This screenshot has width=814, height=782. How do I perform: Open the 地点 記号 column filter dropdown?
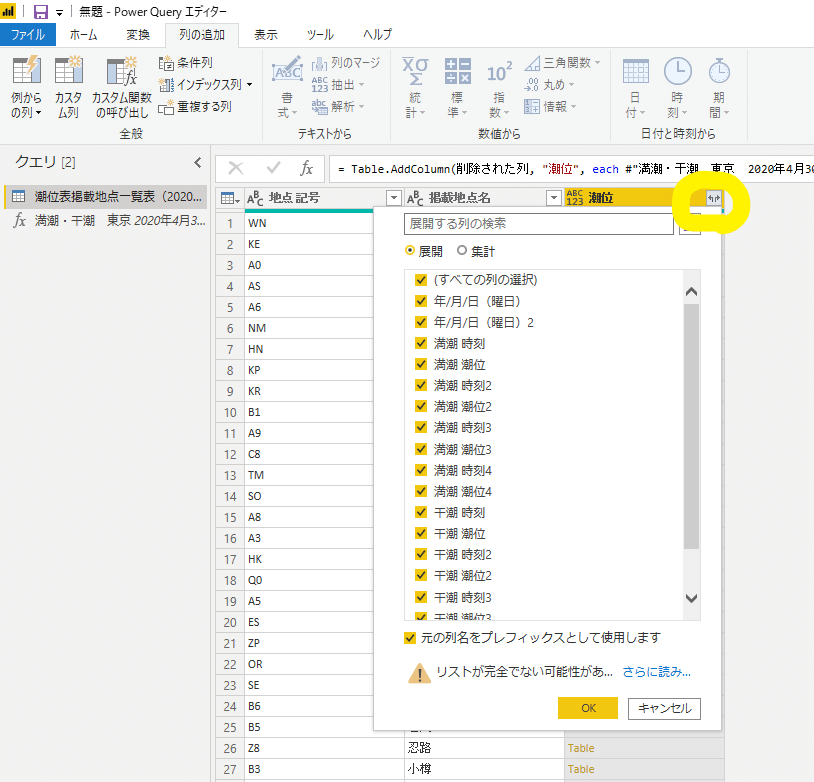[394, 198]
